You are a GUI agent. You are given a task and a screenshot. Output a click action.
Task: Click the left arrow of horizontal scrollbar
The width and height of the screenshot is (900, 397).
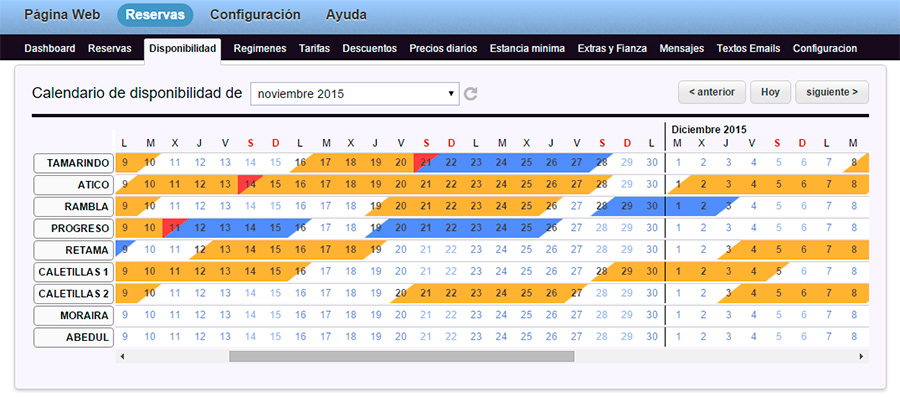click(x=122, y=356)
